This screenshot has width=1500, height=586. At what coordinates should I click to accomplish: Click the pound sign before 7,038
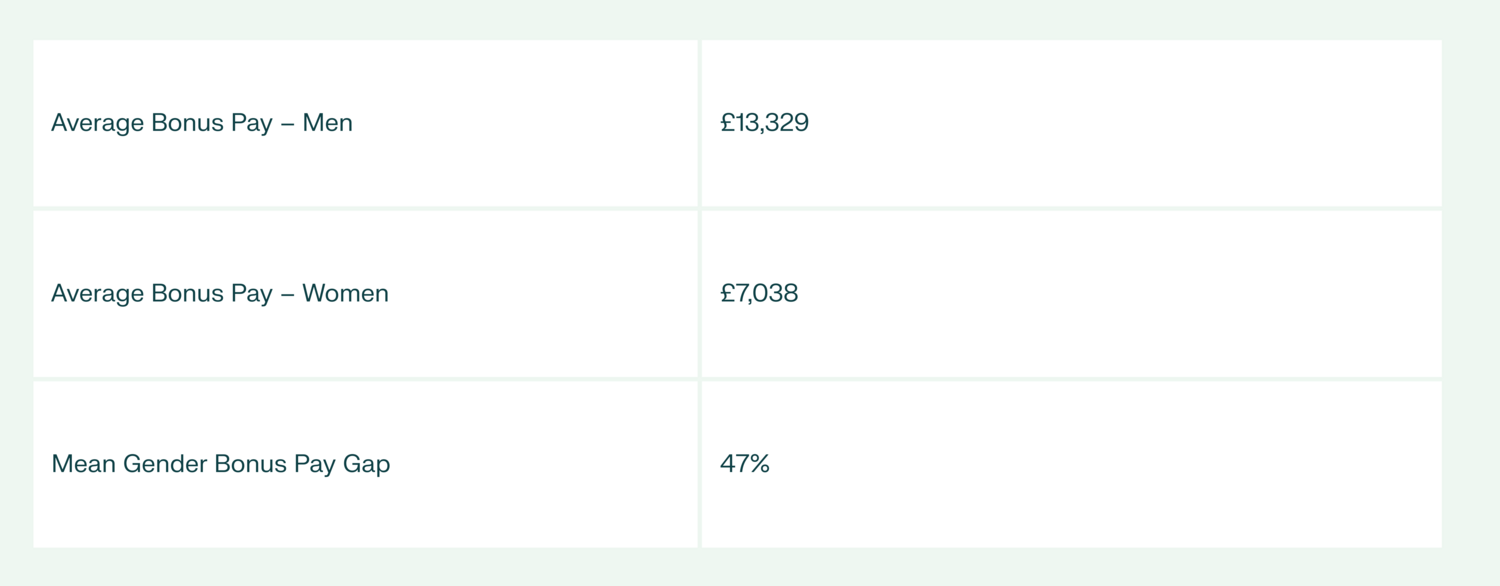pyautogui.click(x=727, y=293)
